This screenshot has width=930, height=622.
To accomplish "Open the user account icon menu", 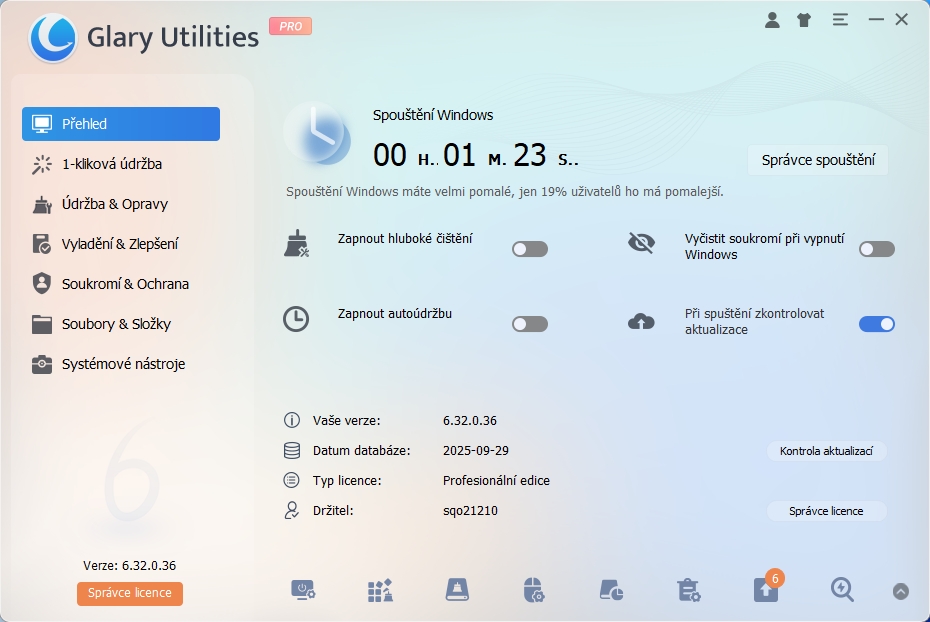I will click(x=772, y=19).
